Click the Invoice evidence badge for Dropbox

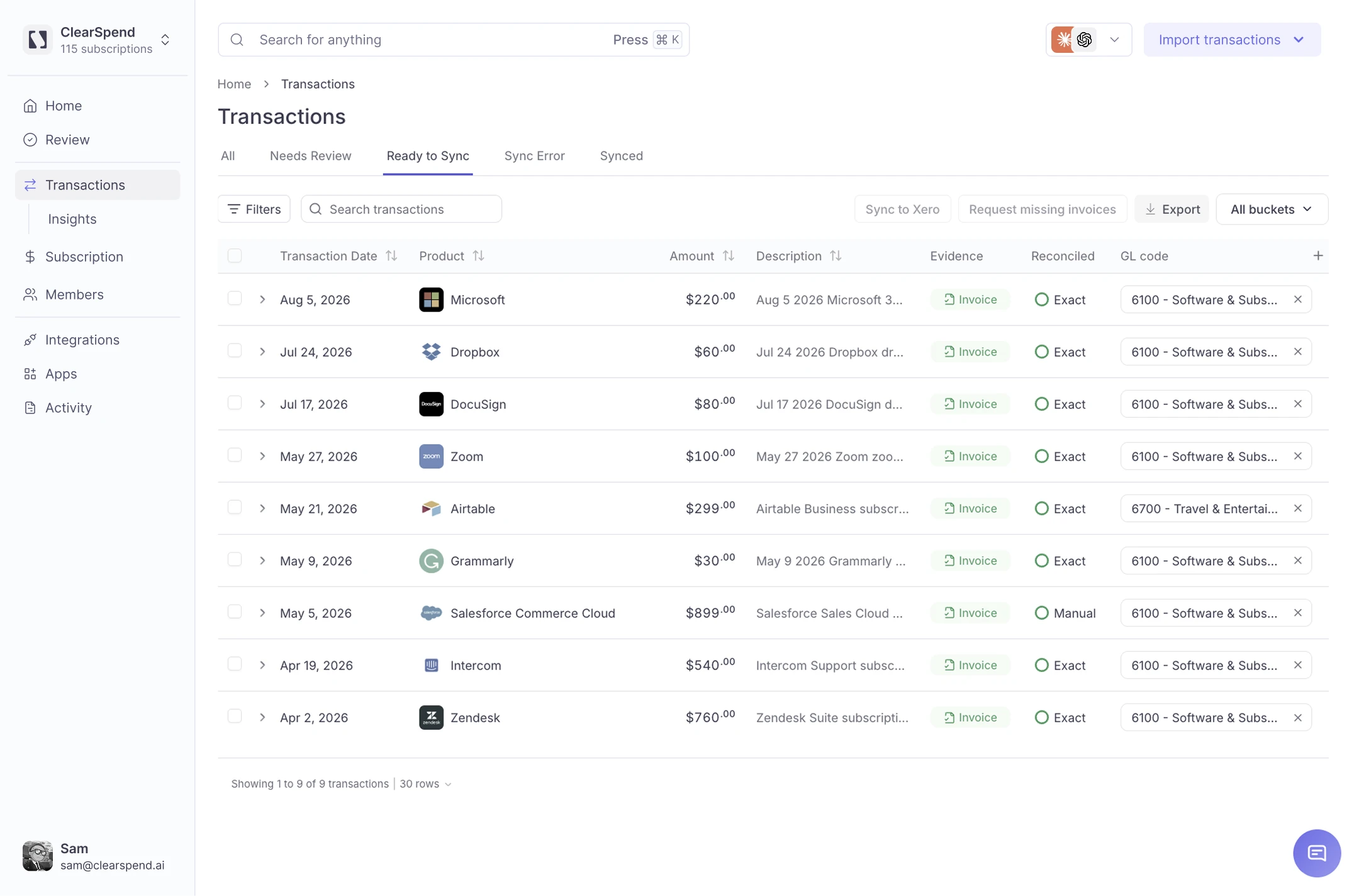point(970,352)
